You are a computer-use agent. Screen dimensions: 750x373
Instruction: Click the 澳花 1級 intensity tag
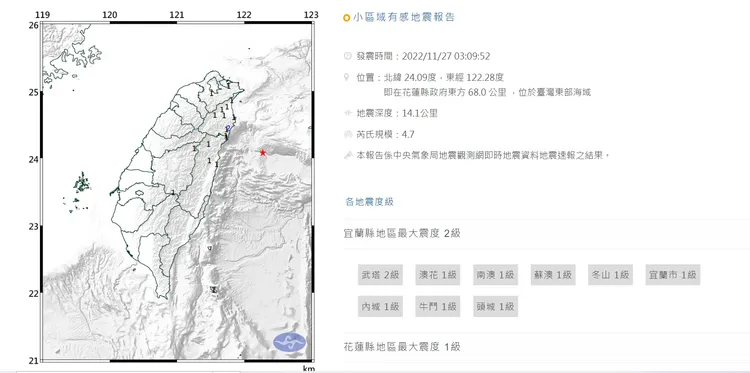click(438, 275)
